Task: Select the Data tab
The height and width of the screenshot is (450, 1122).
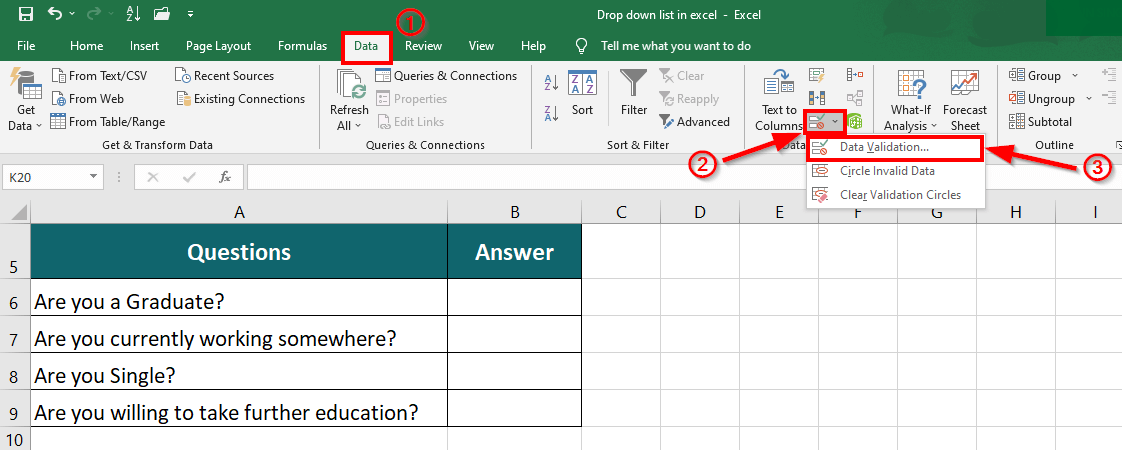Action: [366, 47]
